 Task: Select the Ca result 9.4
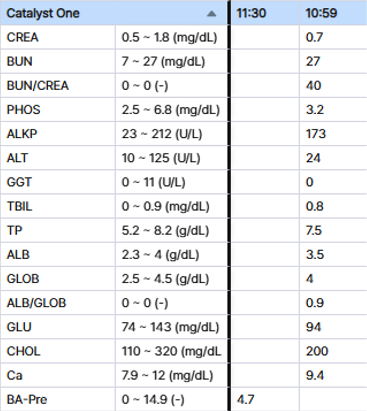[315, 375]
